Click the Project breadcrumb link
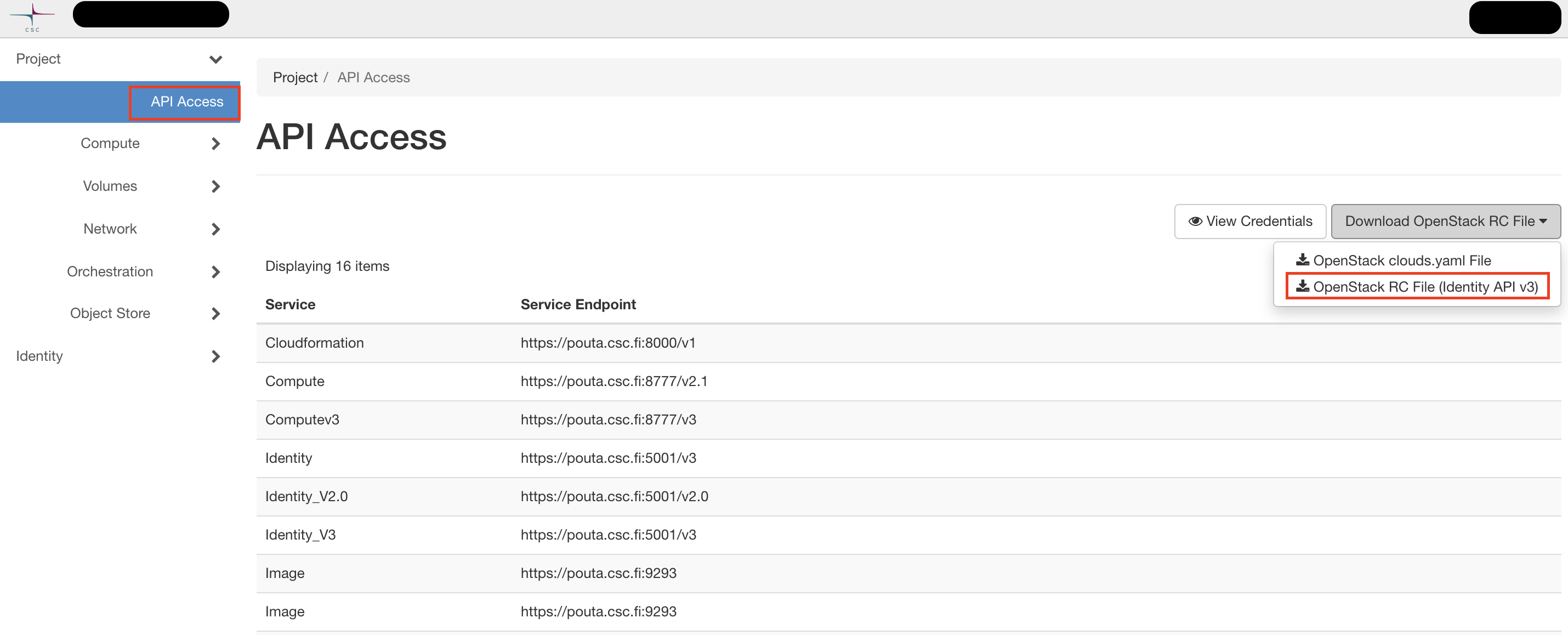This screenshot has height=635, width=1568. pos(296,77)
